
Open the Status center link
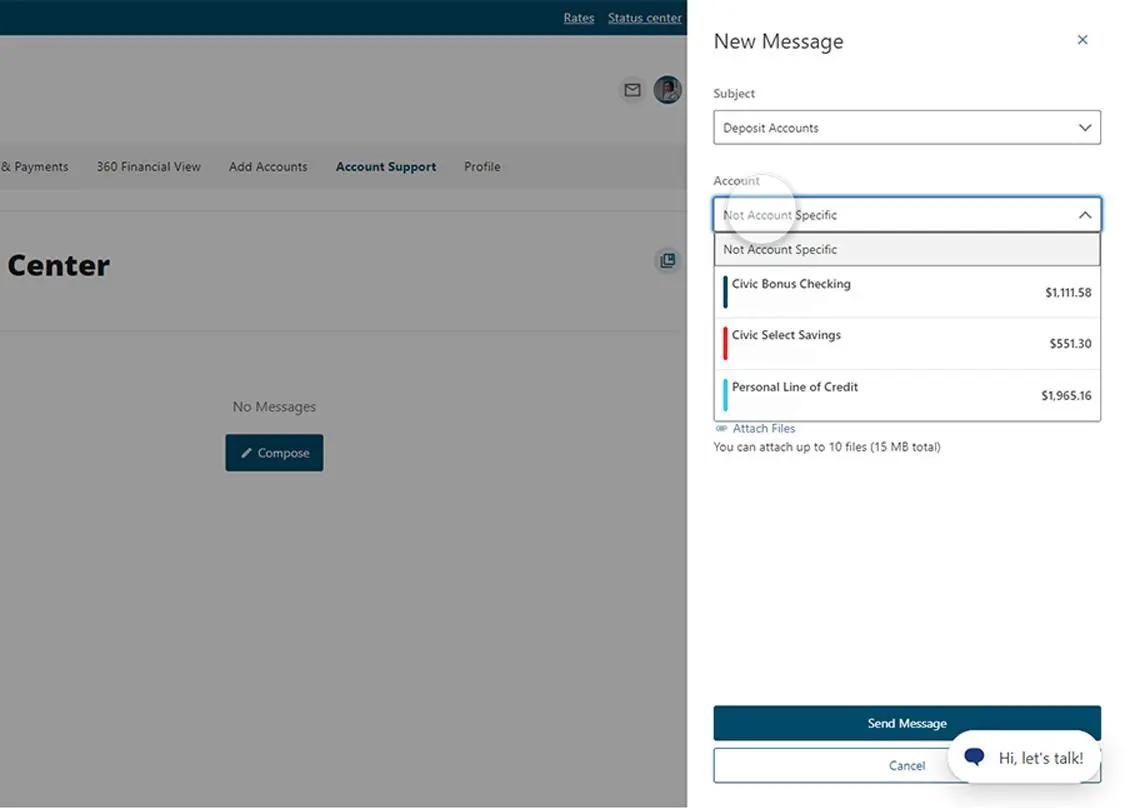point(645,17)
